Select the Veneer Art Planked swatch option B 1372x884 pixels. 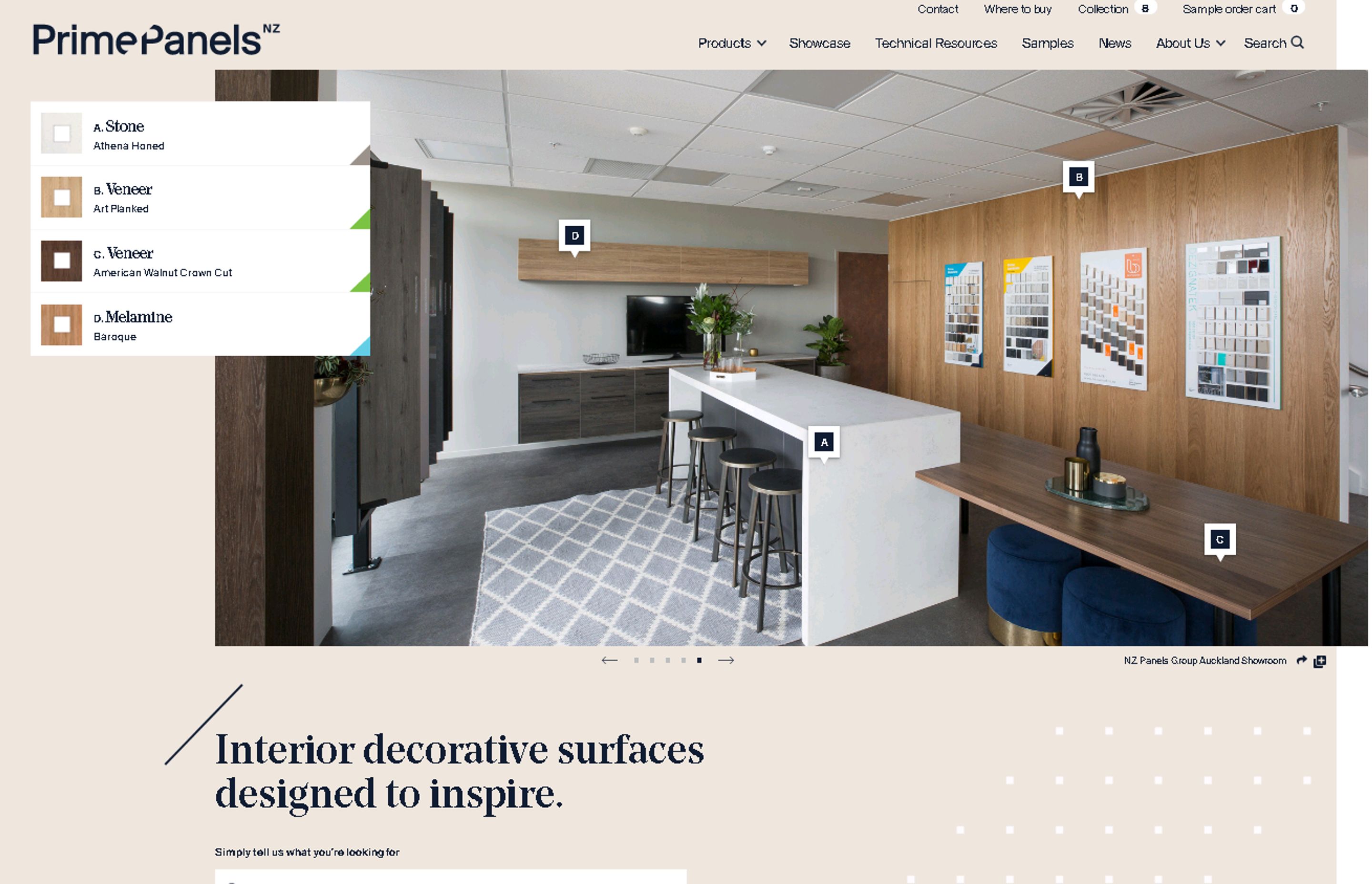(x=62, y=197)
